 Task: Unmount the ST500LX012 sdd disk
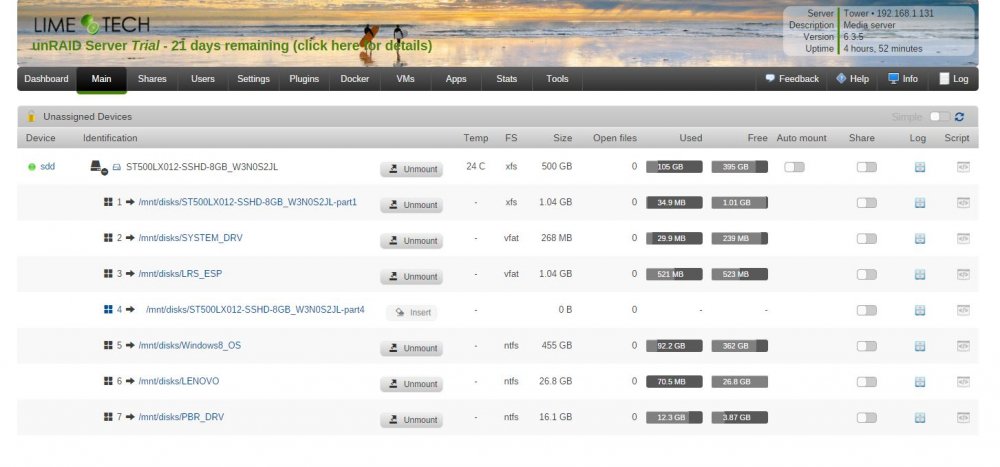tap(411, 169)
